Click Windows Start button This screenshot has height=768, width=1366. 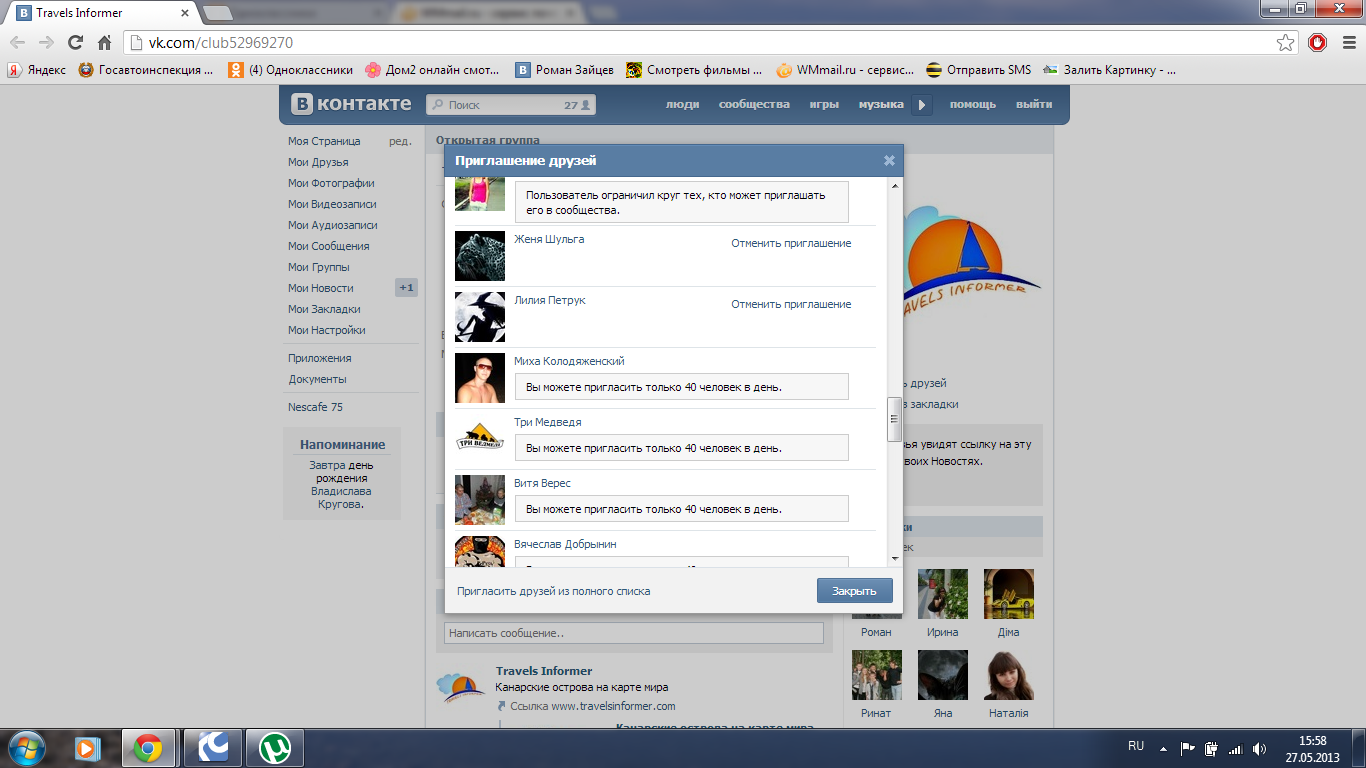tap(25, 747)
